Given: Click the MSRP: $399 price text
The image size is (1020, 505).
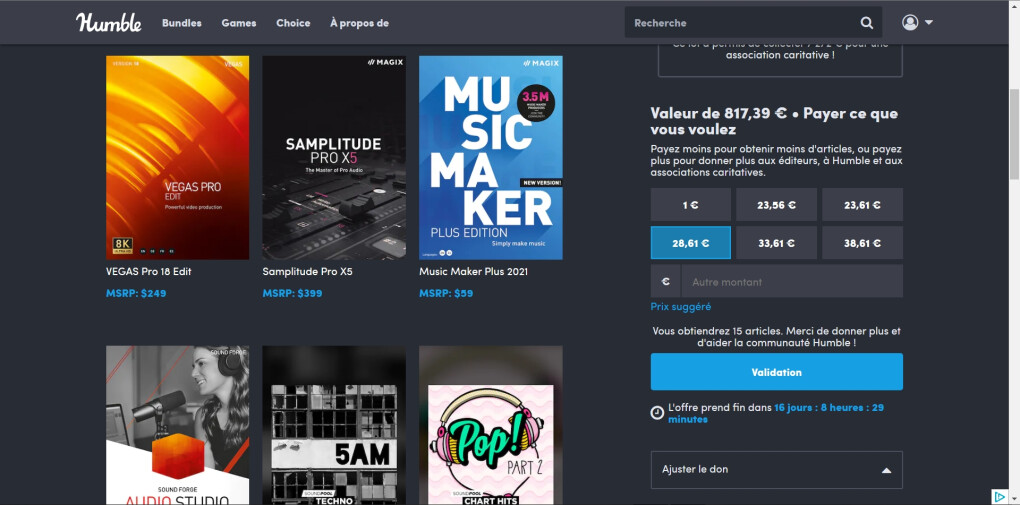Looking at the screenshot, I should click(x=292, y=293).
